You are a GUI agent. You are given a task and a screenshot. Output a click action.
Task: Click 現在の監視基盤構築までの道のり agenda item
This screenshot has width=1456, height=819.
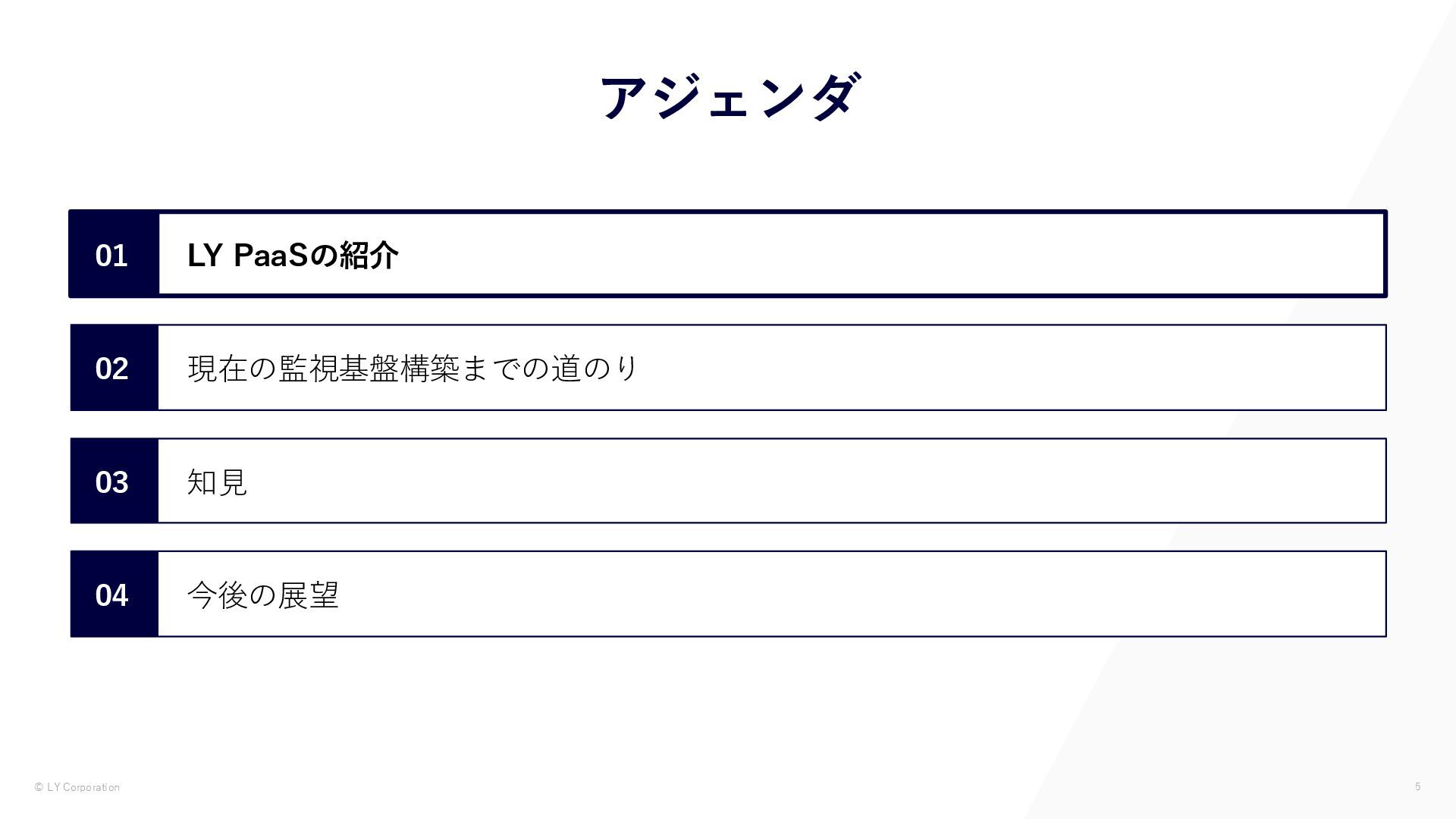[x=413, y=368]
